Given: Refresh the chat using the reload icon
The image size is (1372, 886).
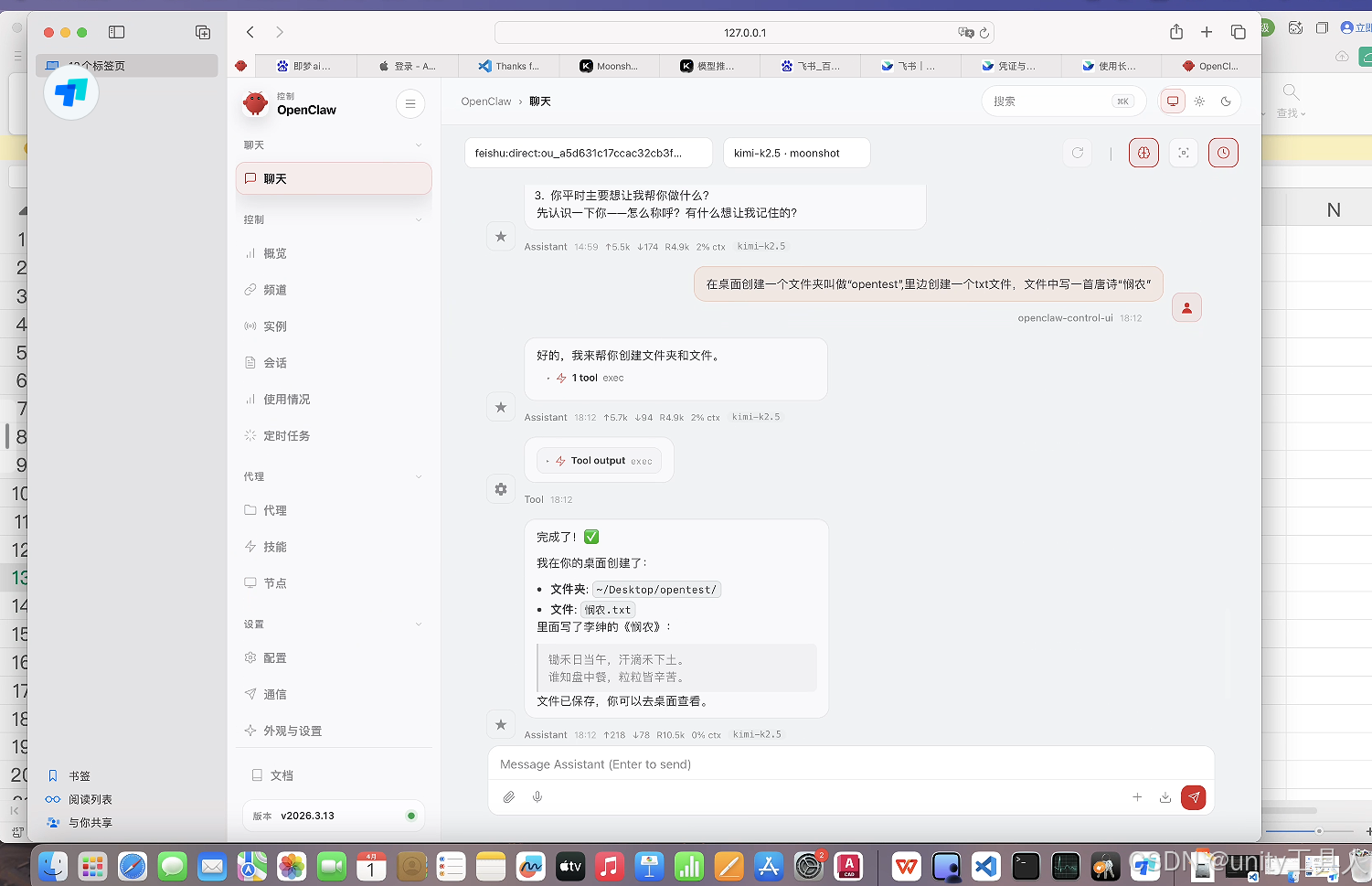Looking at the screenshot, I should 1078,153.
